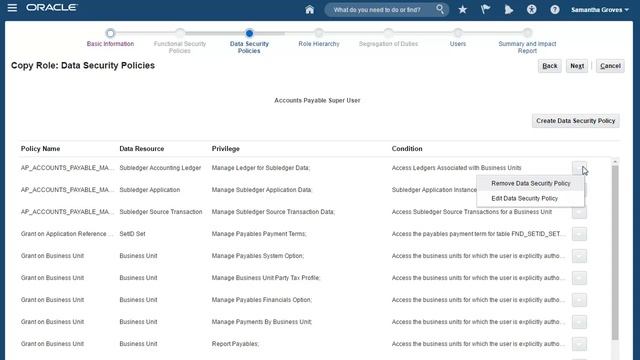Open actions dropdown for Manage Payments By Business Unit row
The height and width of the screenshot is (360, 640).
579,322
